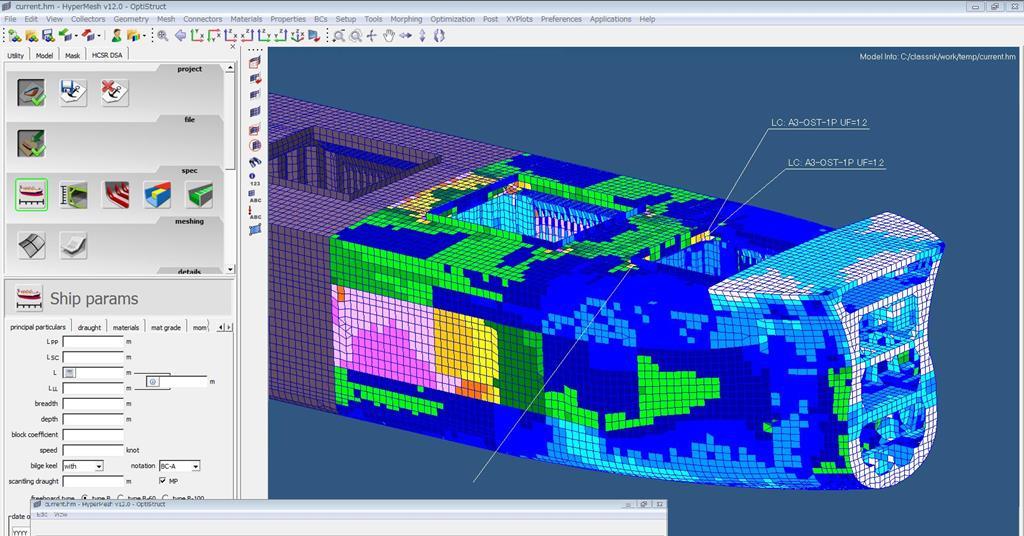Image resolution: width=1024 pixels, height=536 pixels.
Task: Click the user profile toolbar icon
Action: pyautogui.click(x=116, y=35)
